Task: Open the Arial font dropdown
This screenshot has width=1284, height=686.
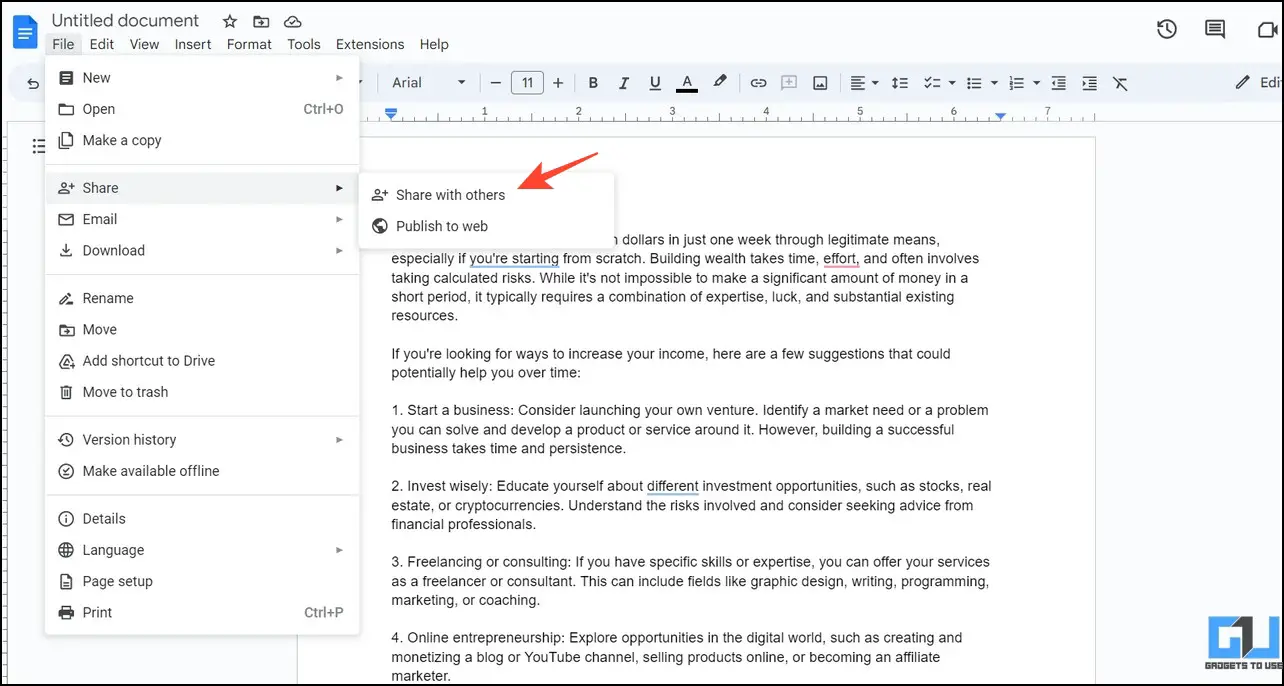Action: coord(429,83)
